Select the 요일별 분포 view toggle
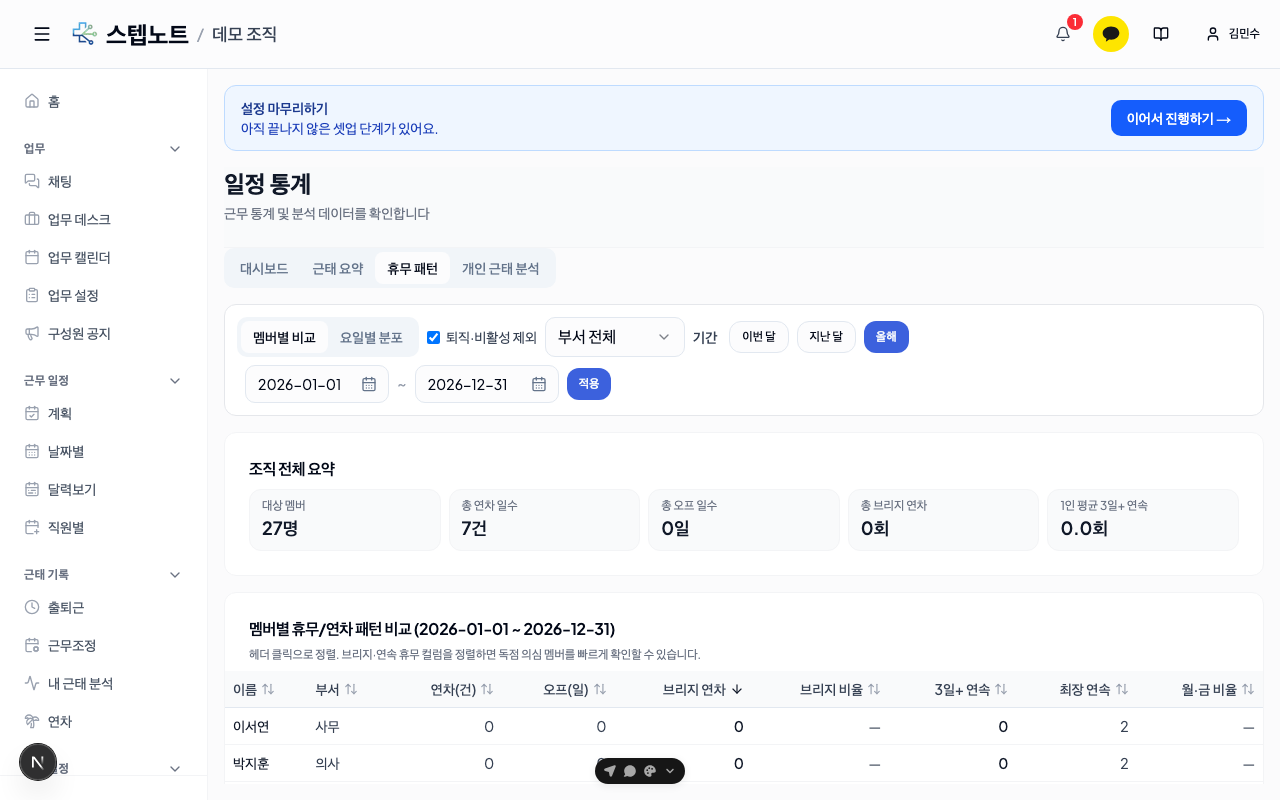The height and width of the screenshot is (800, 1280). [x=371, y=337]
